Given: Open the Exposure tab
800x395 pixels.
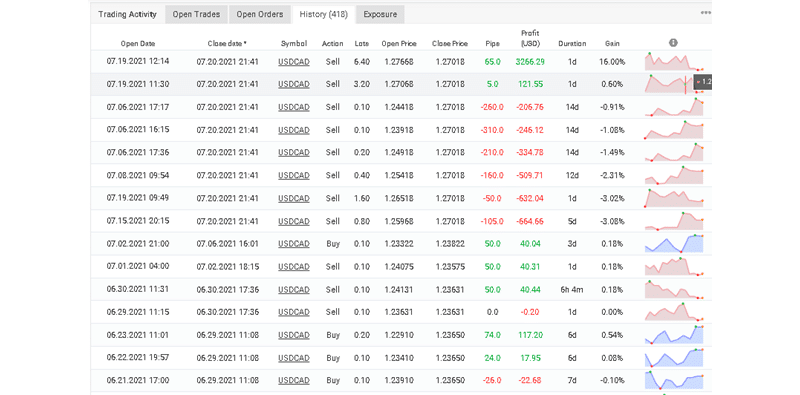Looking at the screenshot, I should [380, 14].
